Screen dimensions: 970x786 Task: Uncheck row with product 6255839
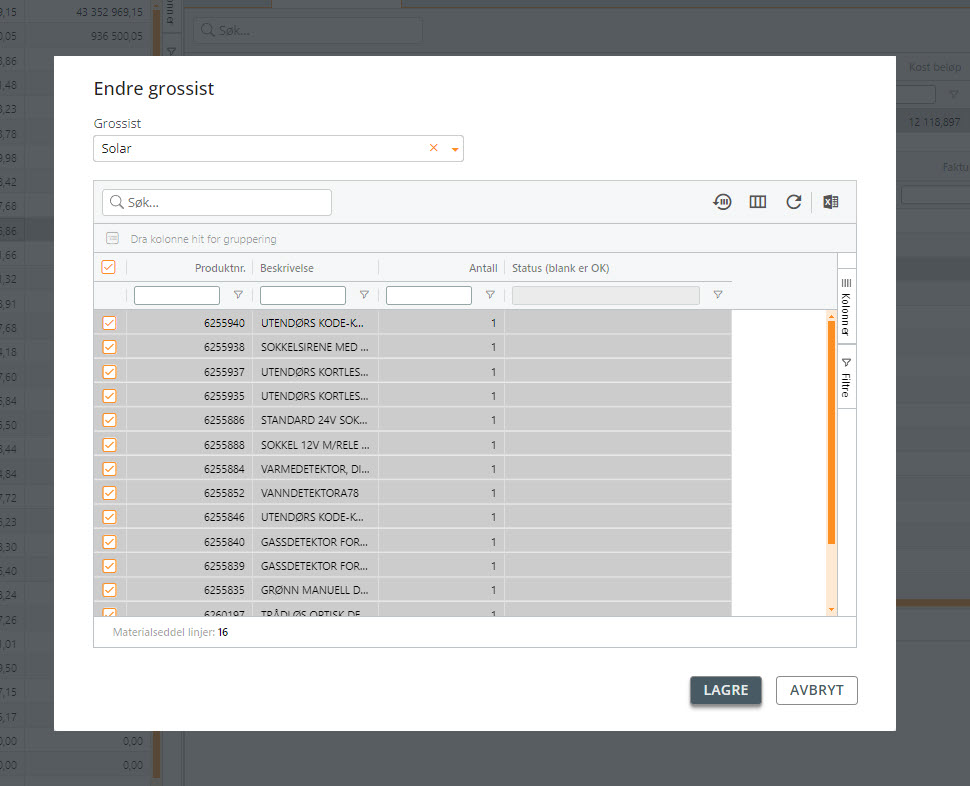click(x=109, y=566)
